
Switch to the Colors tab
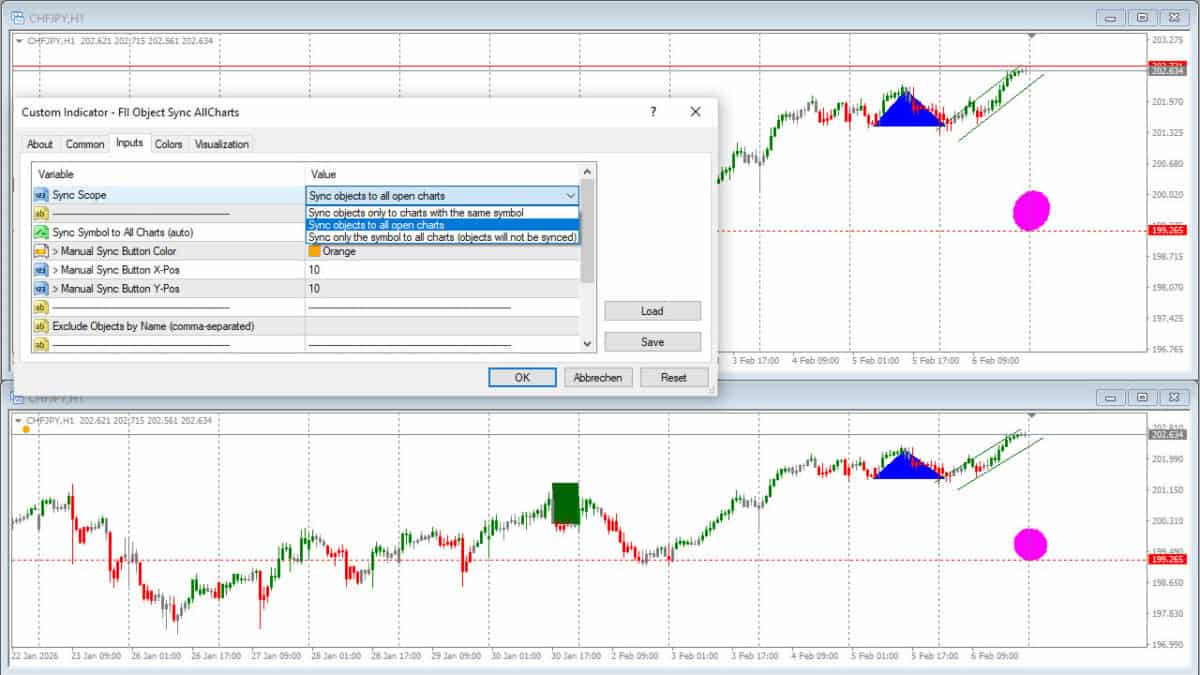pyautogui.click(x=168, y=143)
